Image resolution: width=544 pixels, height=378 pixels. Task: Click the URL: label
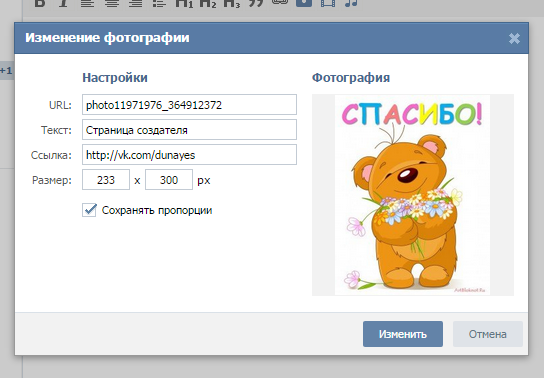[x=60, y=105]
